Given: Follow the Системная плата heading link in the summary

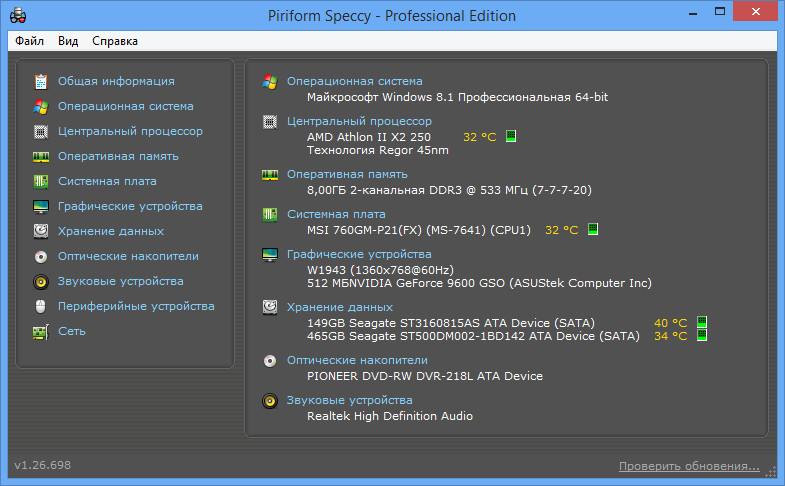Looking at the screenshot, I should tap(336, 214).
